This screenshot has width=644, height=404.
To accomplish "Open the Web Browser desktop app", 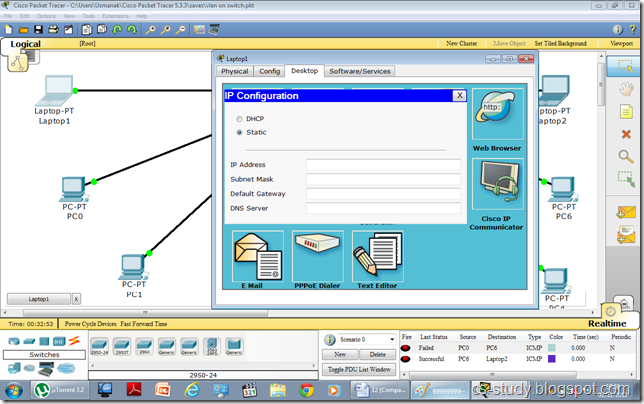I will (x=497, y=114).
